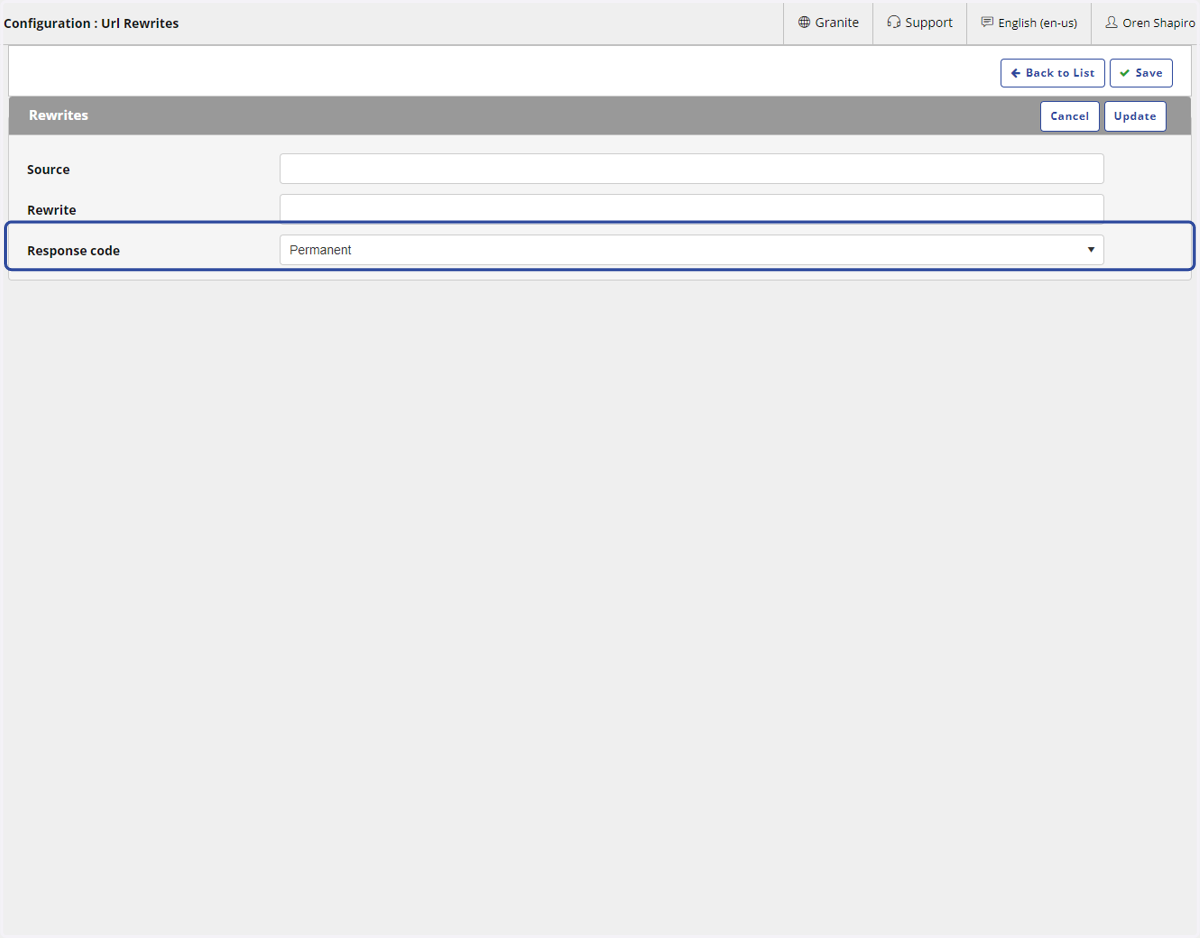Select the Response code label

pos(73,250)
